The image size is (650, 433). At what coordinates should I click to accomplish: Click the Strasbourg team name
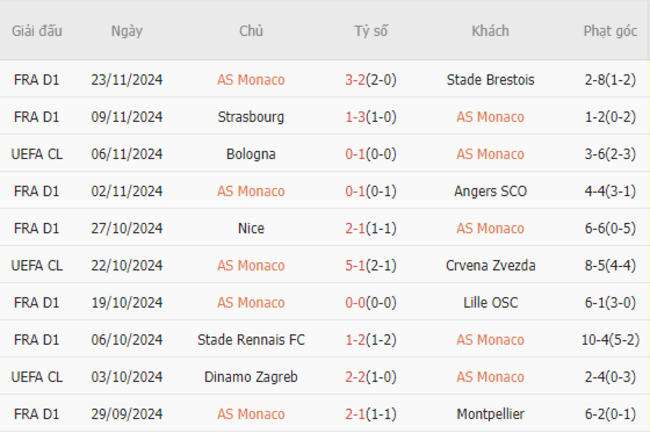point(251,117)
